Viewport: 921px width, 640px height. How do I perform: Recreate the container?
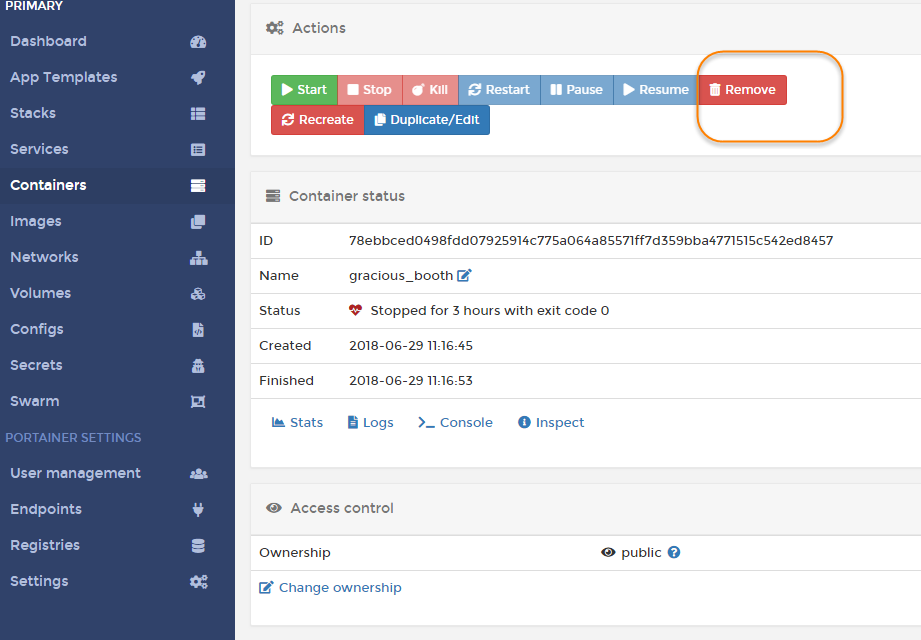pos(317,120)
